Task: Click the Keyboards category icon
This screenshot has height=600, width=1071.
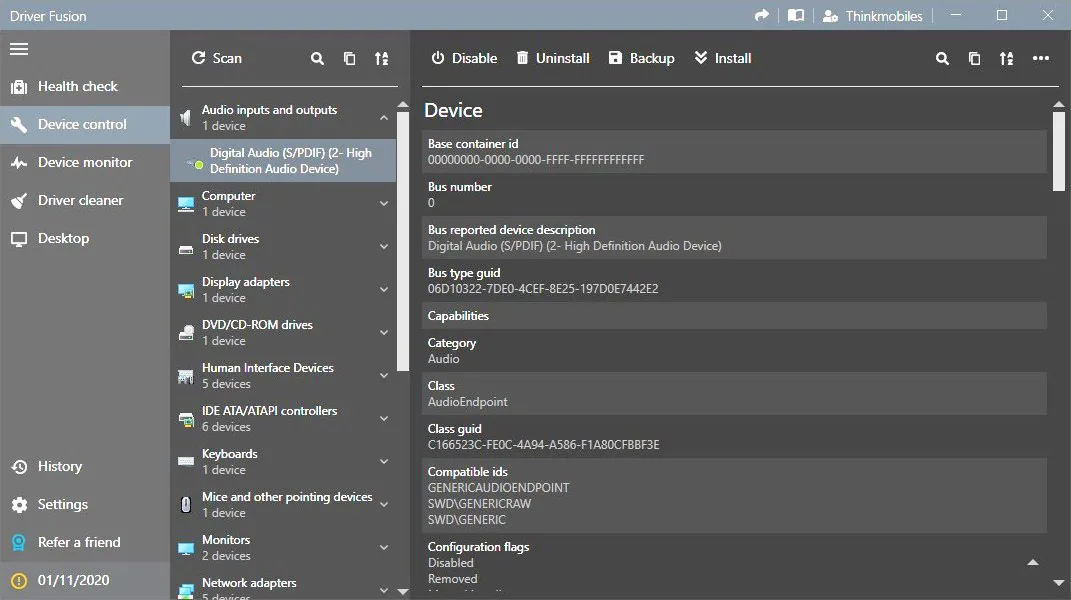Action: tap(186, 462)
